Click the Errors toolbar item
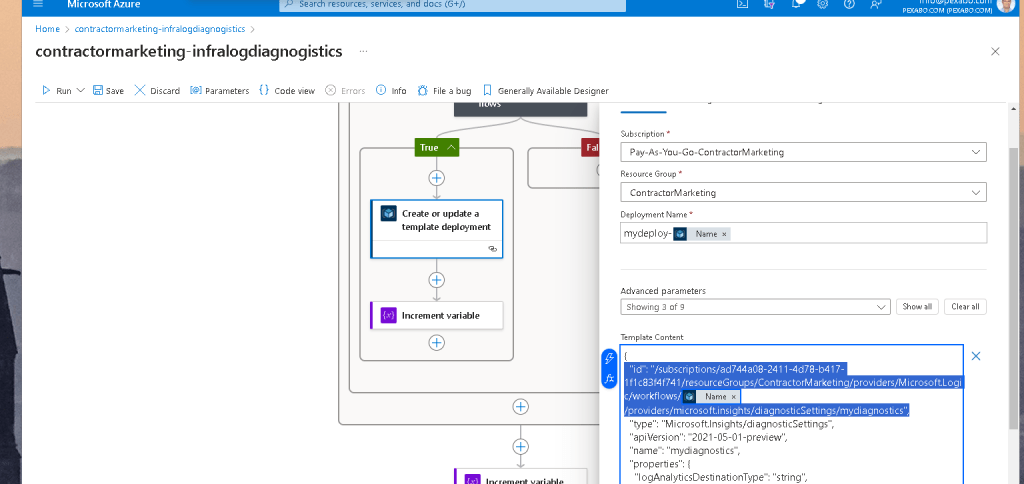 click(345, 91)
